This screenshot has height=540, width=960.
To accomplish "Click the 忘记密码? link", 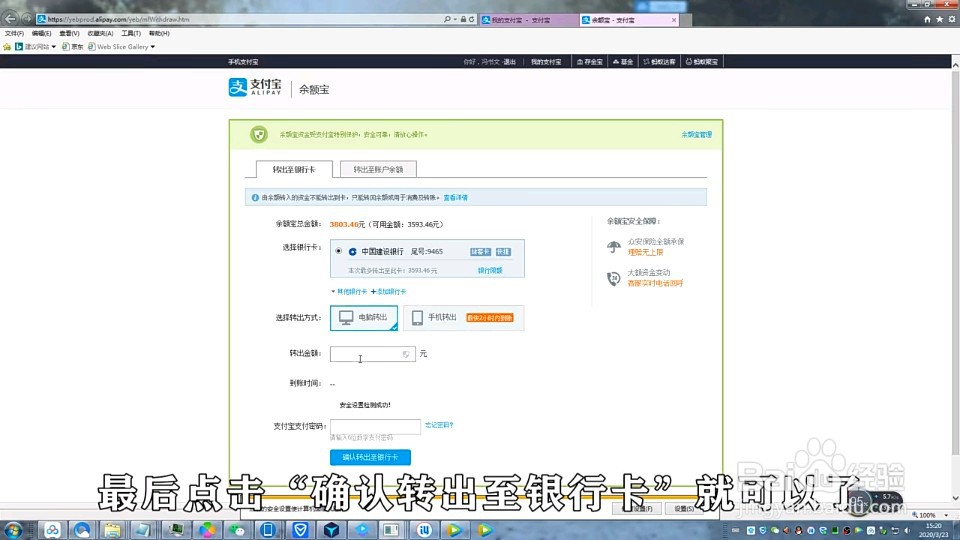I will [439, 425].
